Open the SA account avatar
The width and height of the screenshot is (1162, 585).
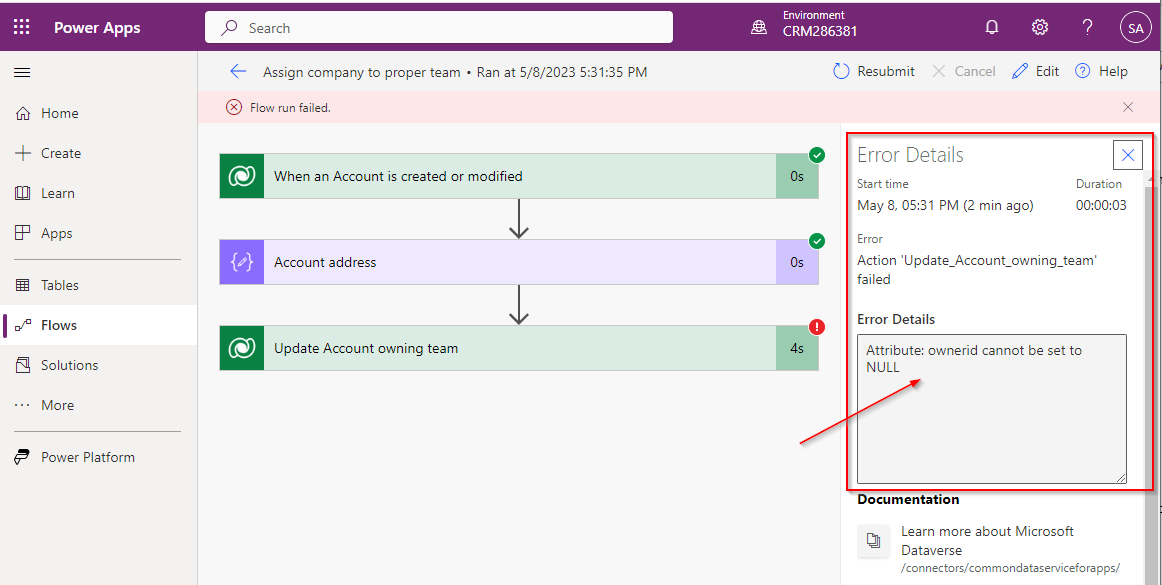(x=1135, y=28)
